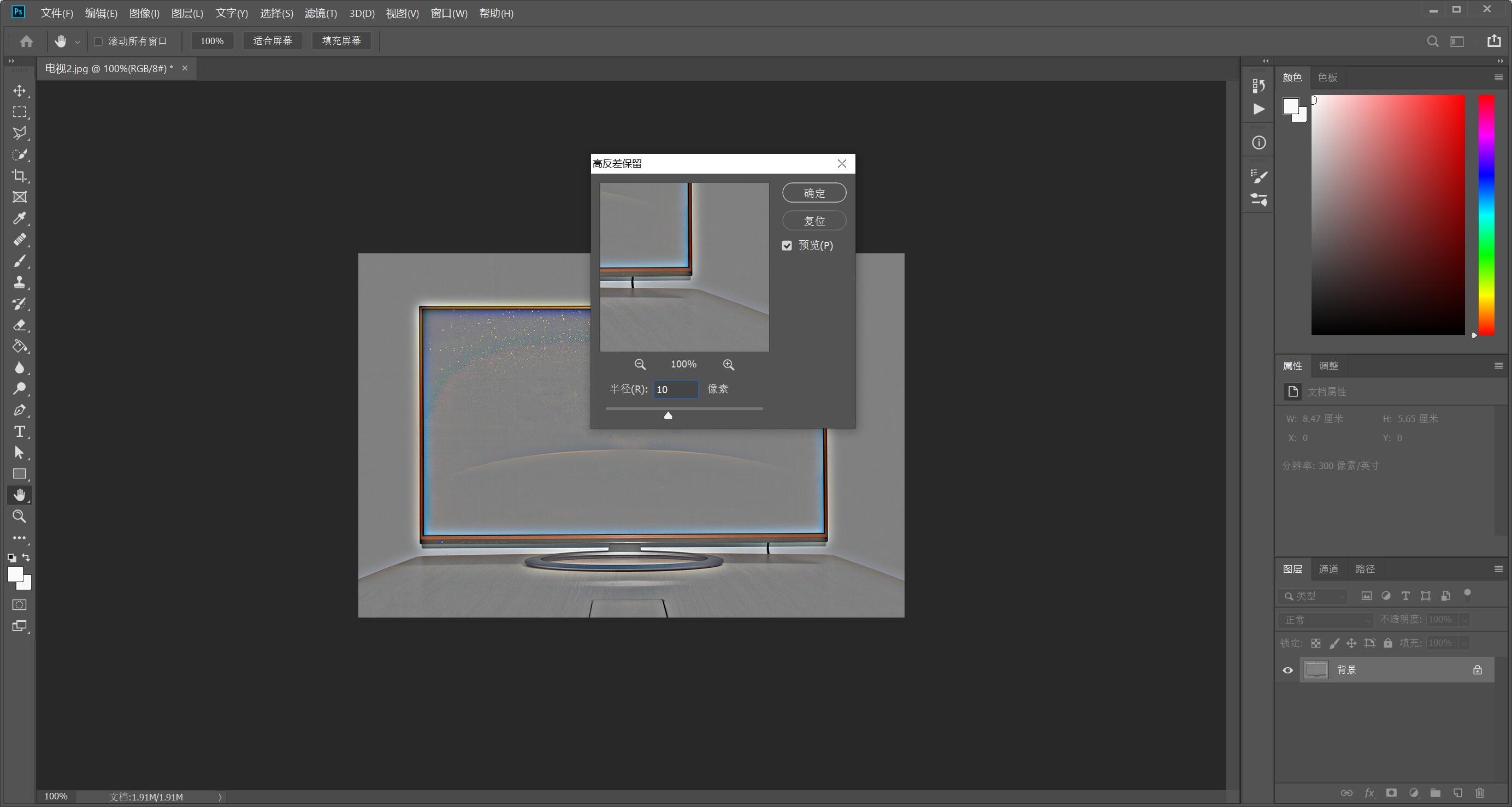Image resolution: width=1512 pixels, height=807 pixels.
Task: Click the 100% zoom button
Action: (212, 41)
